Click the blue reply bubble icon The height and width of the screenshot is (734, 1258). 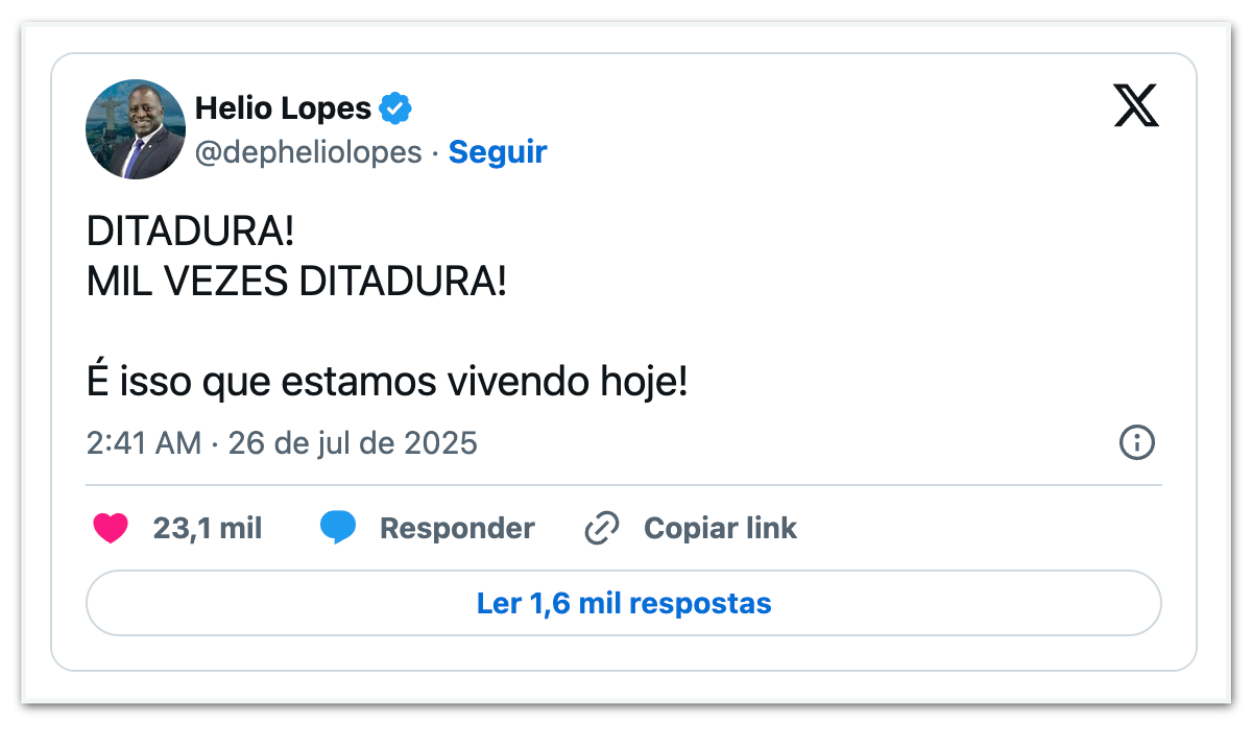(338, 528)
